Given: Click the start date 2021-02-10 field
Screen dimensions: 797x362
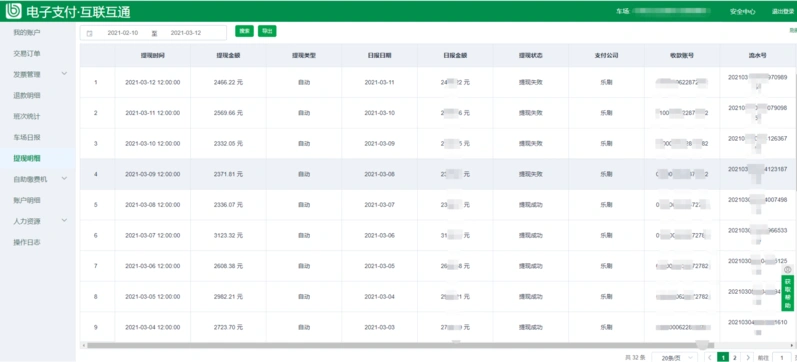Looking at the screenshot, I should 122,33.
